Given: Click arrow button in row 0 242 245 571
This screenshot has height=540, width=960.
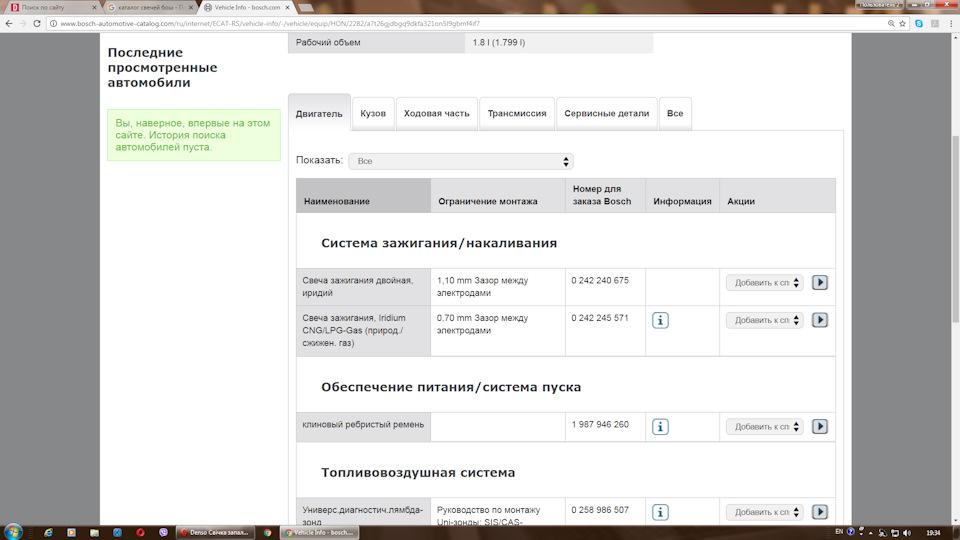Looking at the screenshot, I should pyautogui.click(x=820, y=320).
